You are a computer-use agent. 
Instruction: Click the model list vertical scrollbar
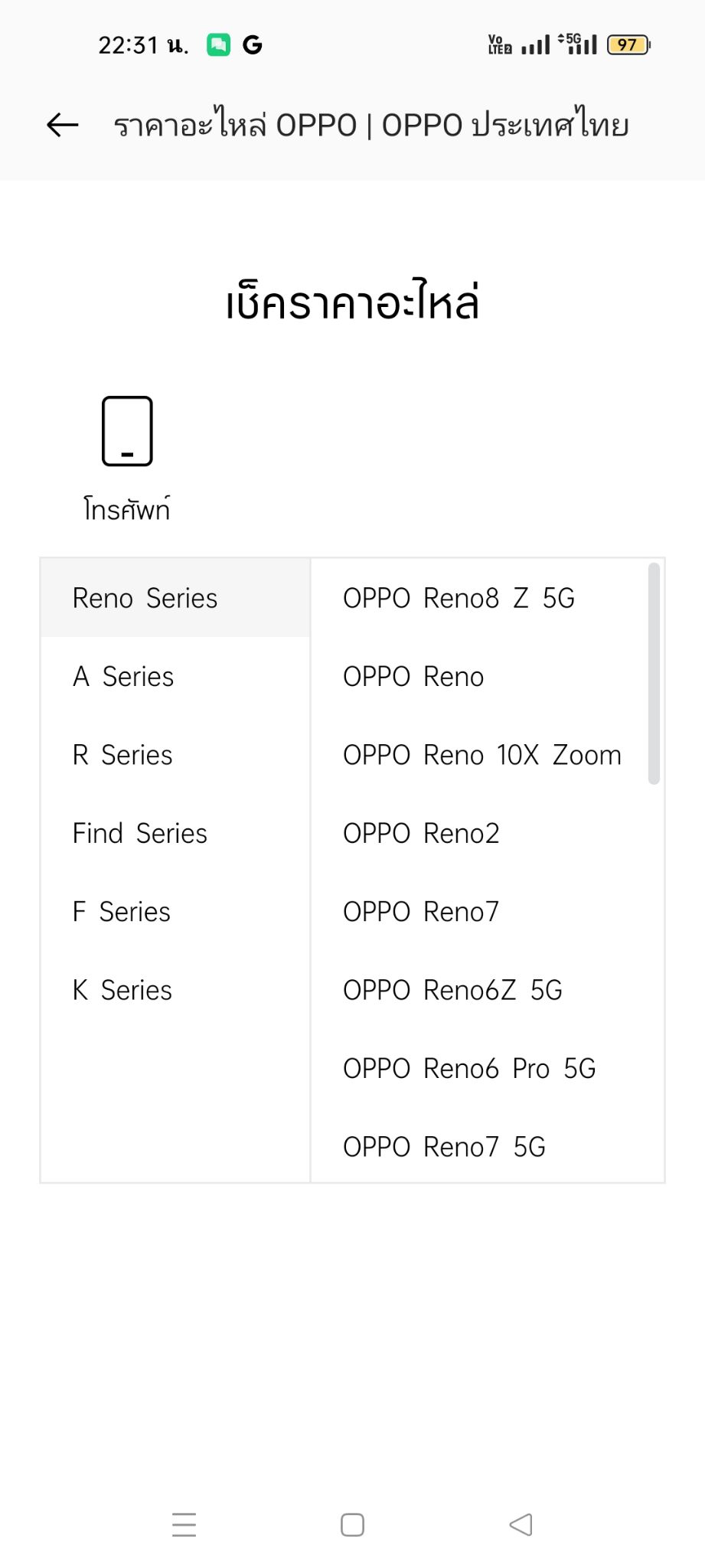(x=654, y=674)
